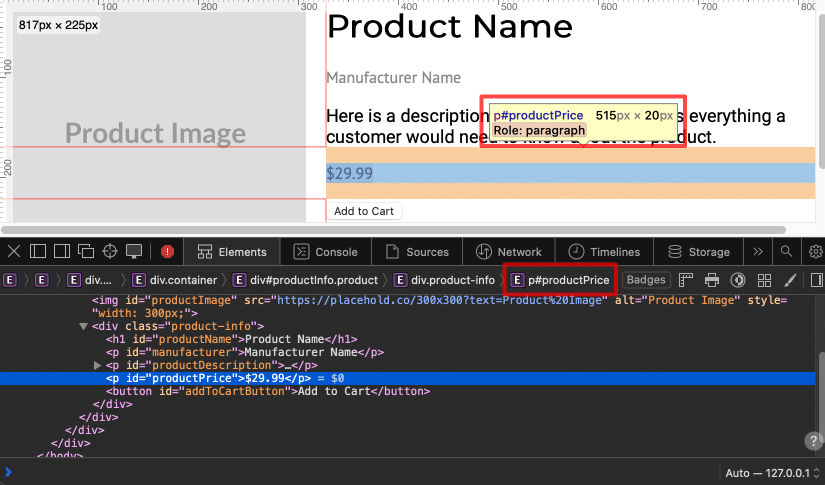Screen dimensions: 825x485
Task: Open the Network tab
Action: (508, 252)
